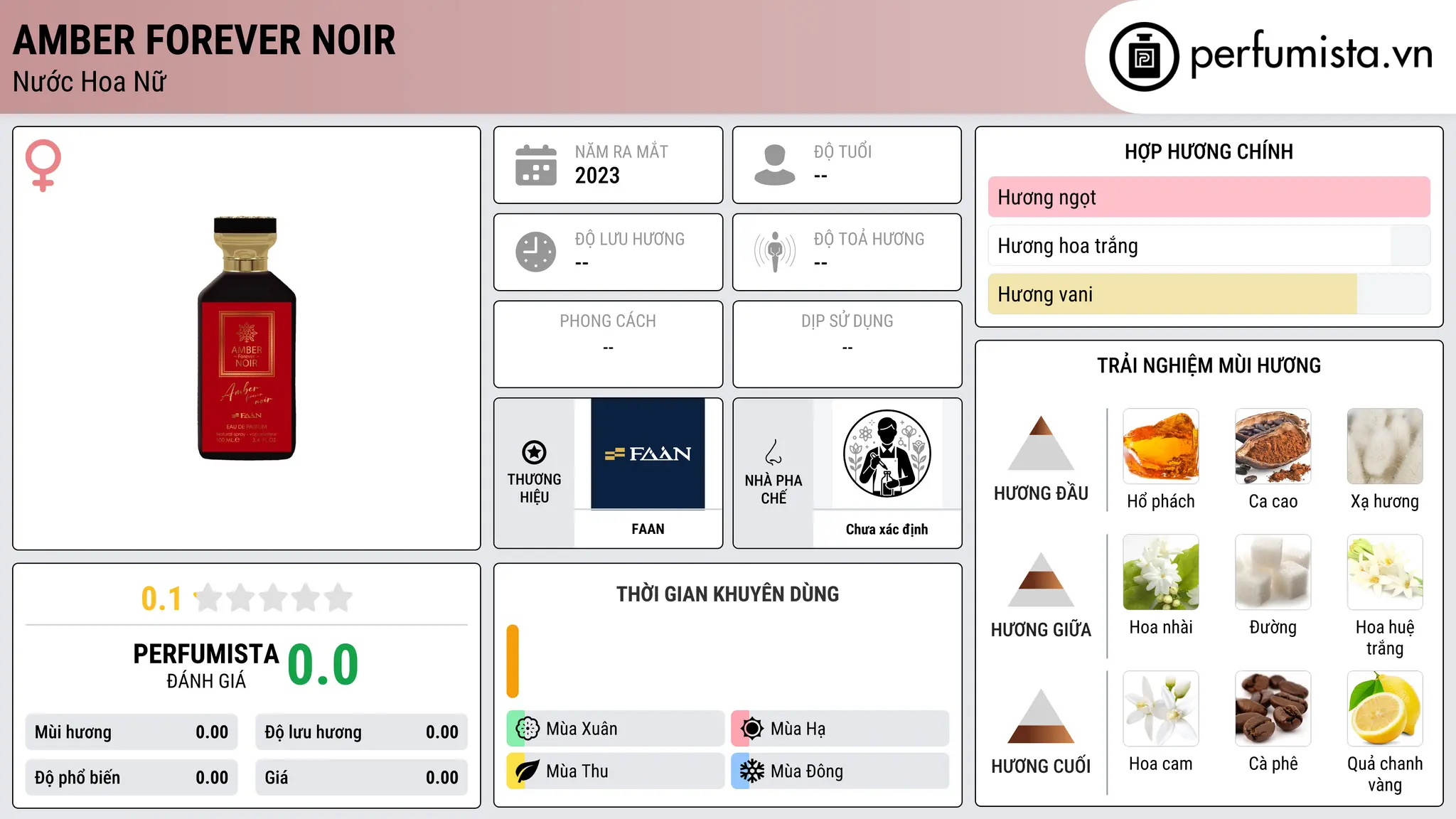Click the Hương hoa trắng accord bar
The height and width of the screenshot is (819, 1456).
1209,245
